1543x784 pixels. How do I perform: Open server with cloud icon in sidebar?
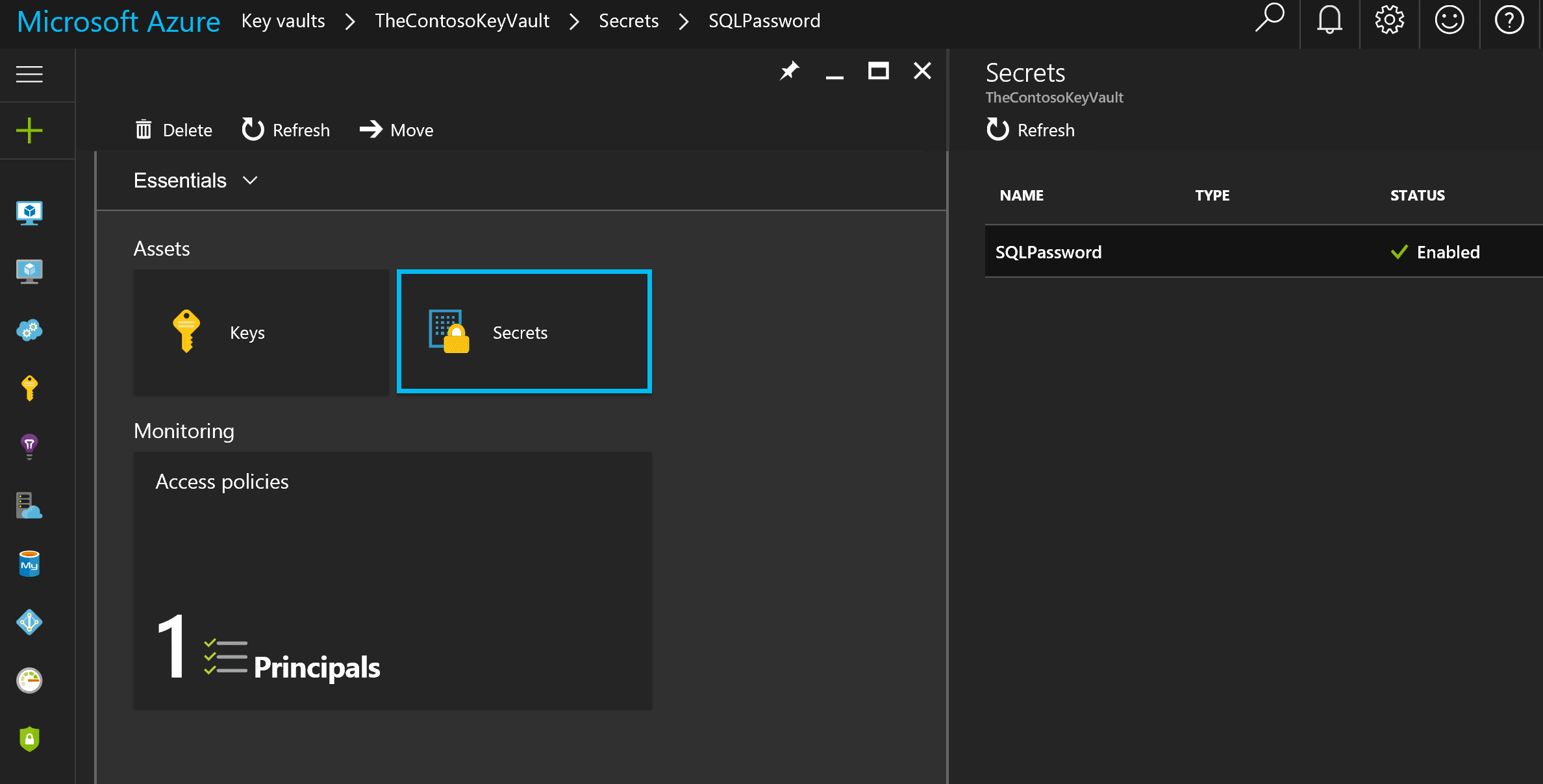29,505
